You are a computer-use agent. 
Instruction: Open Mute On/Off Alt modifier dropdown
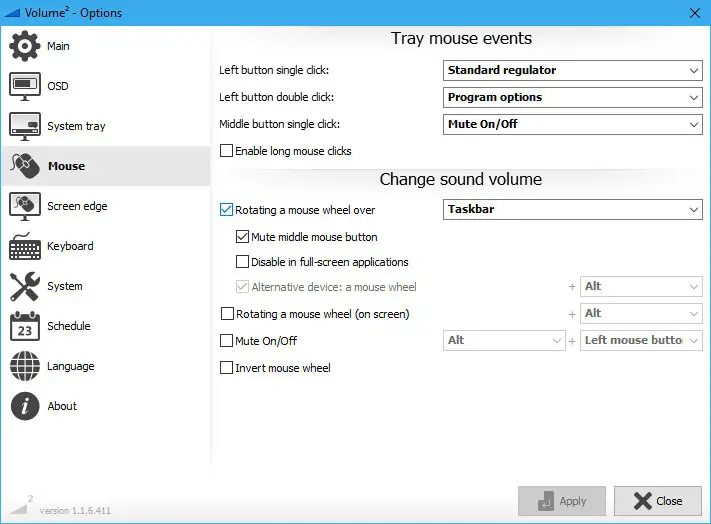point(504,340)
